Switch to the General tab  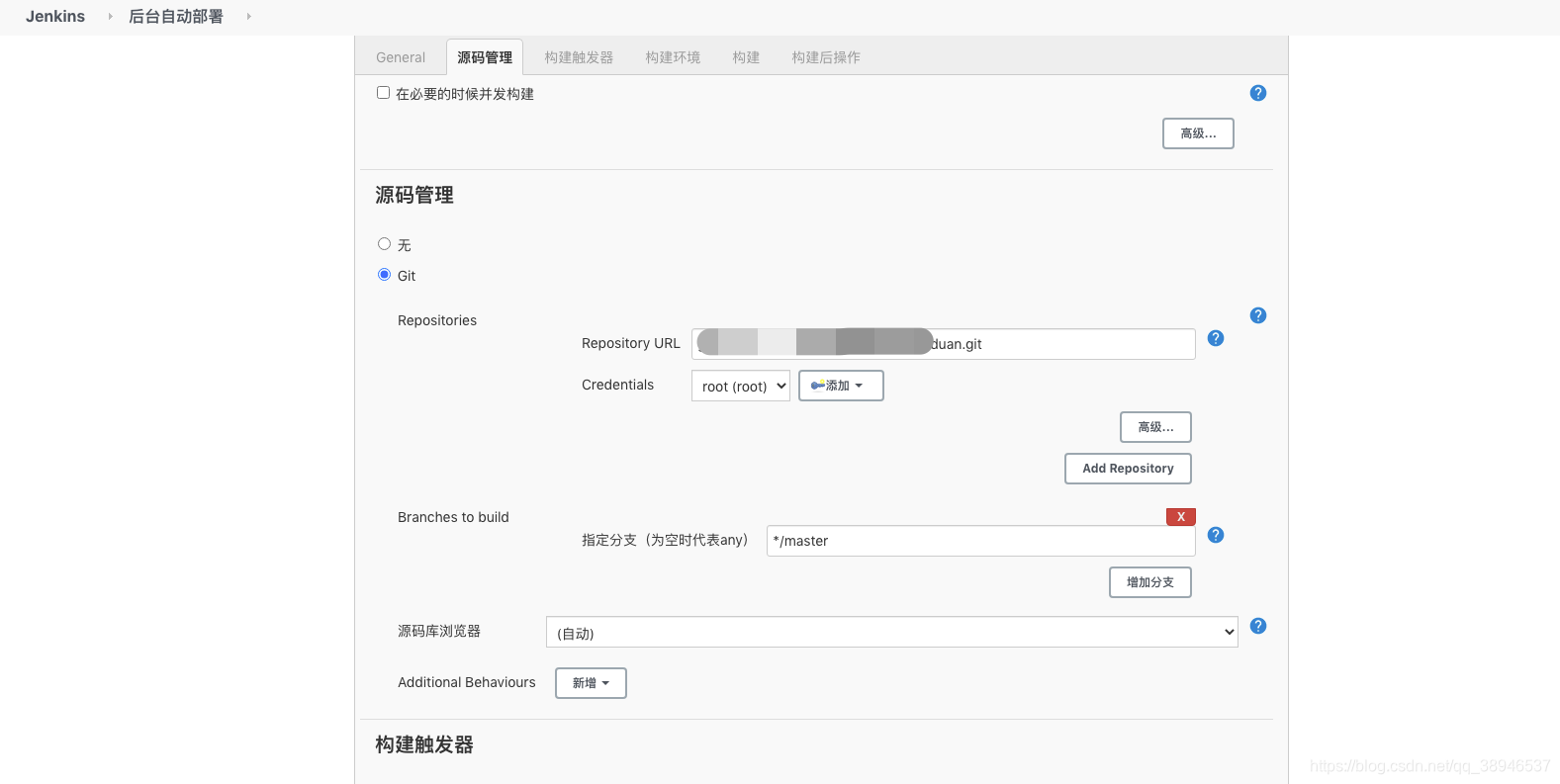click(401, 57)
